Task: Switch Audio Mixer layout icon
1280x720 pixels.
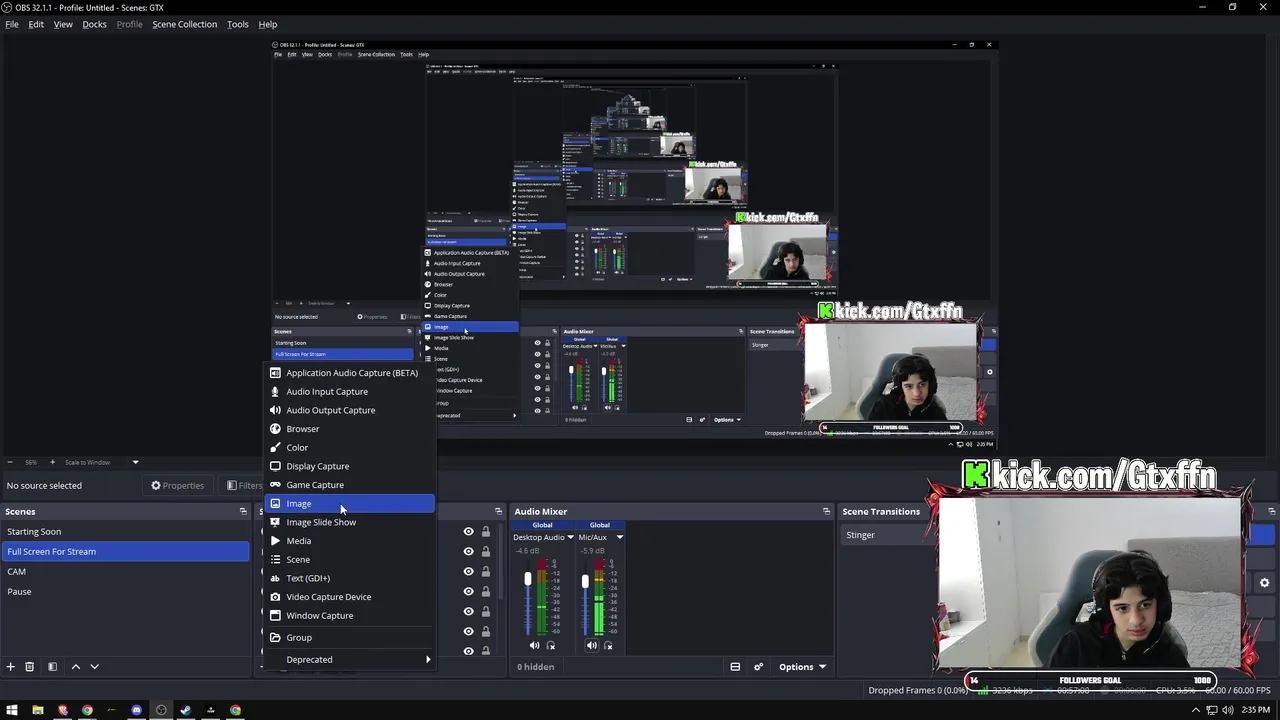Action: click(735, 667)
